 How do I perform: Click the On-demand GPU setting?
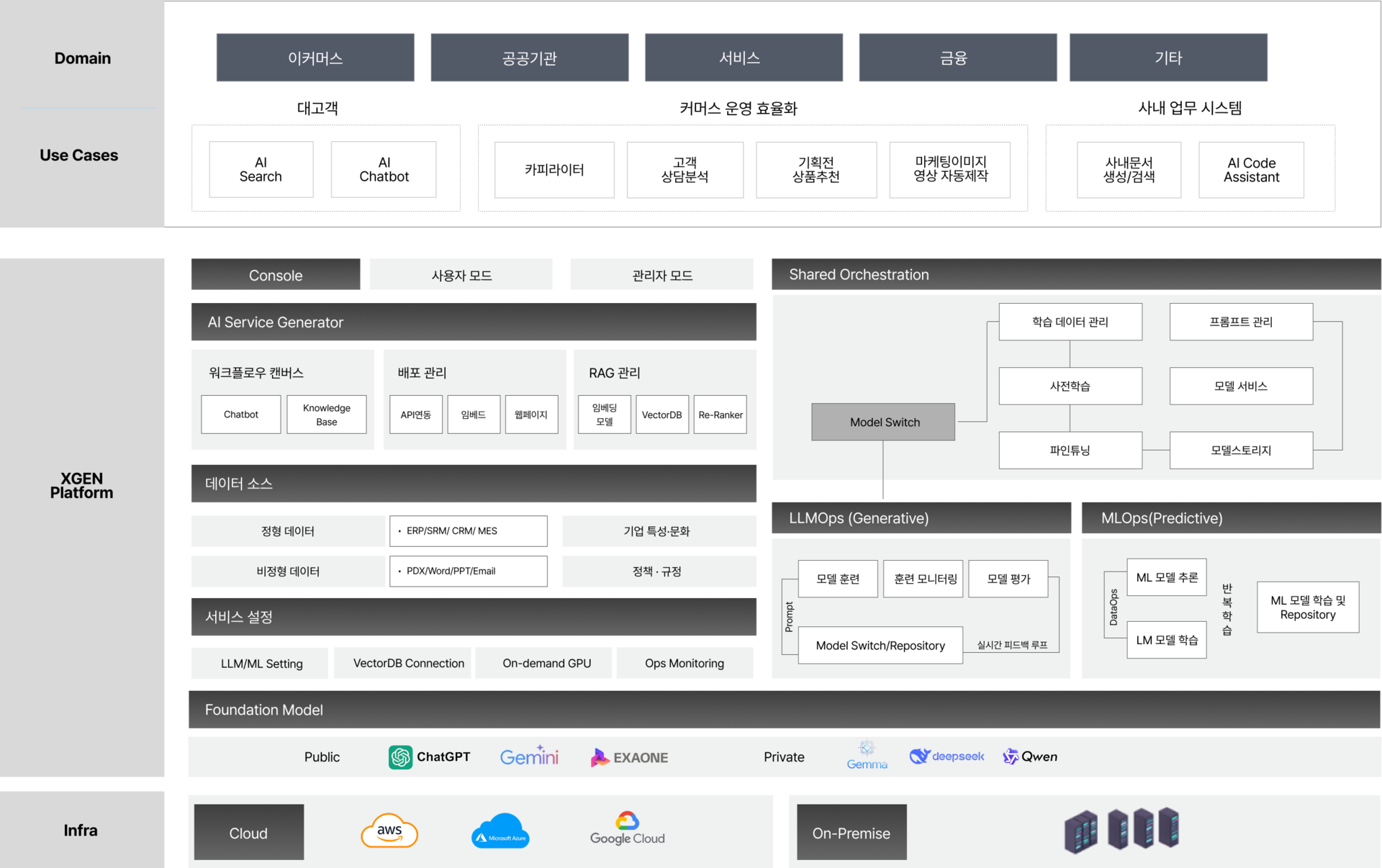(x=546, y=663)
